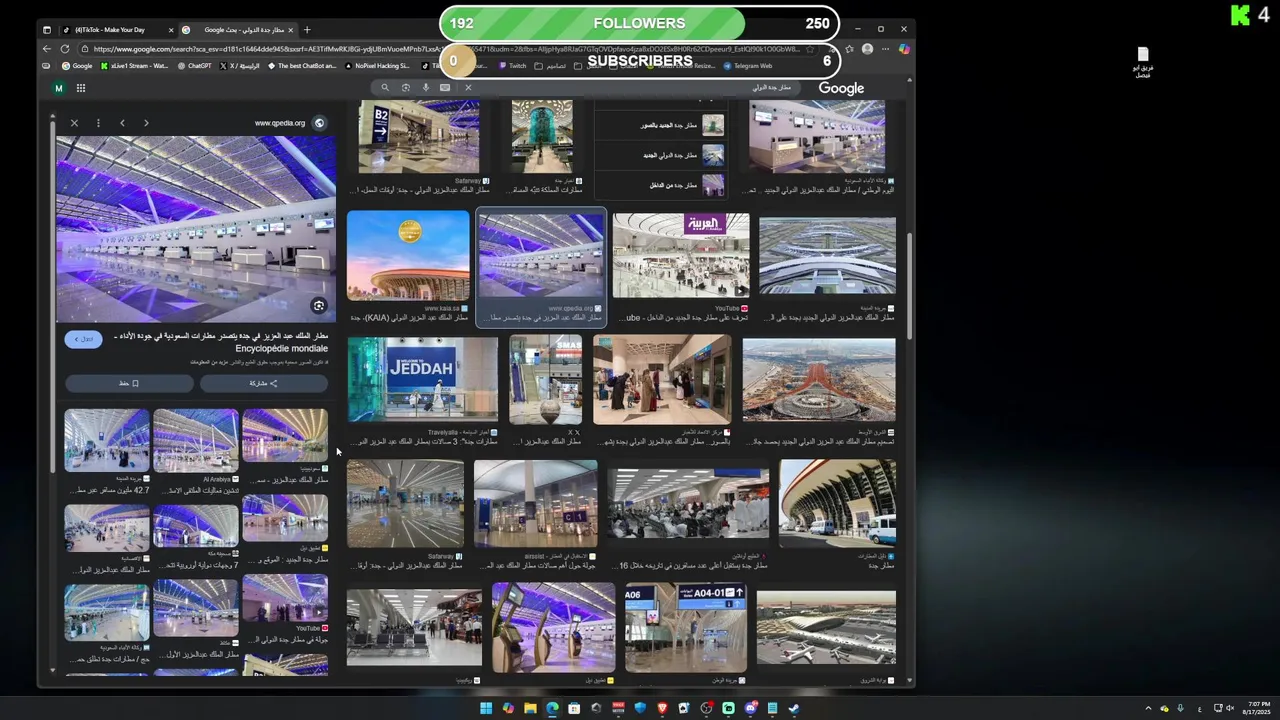Open the ChatGPT bookmark
This screenshot has height=720, width=1280.
pos(195,66)
